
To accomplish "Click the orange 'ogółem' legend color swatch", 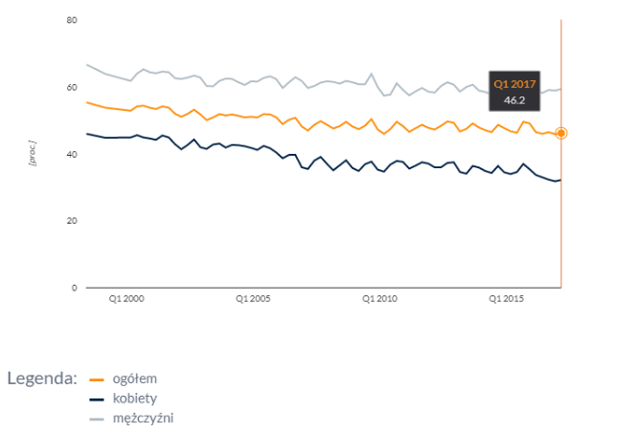I will click(x=98, y=380).
